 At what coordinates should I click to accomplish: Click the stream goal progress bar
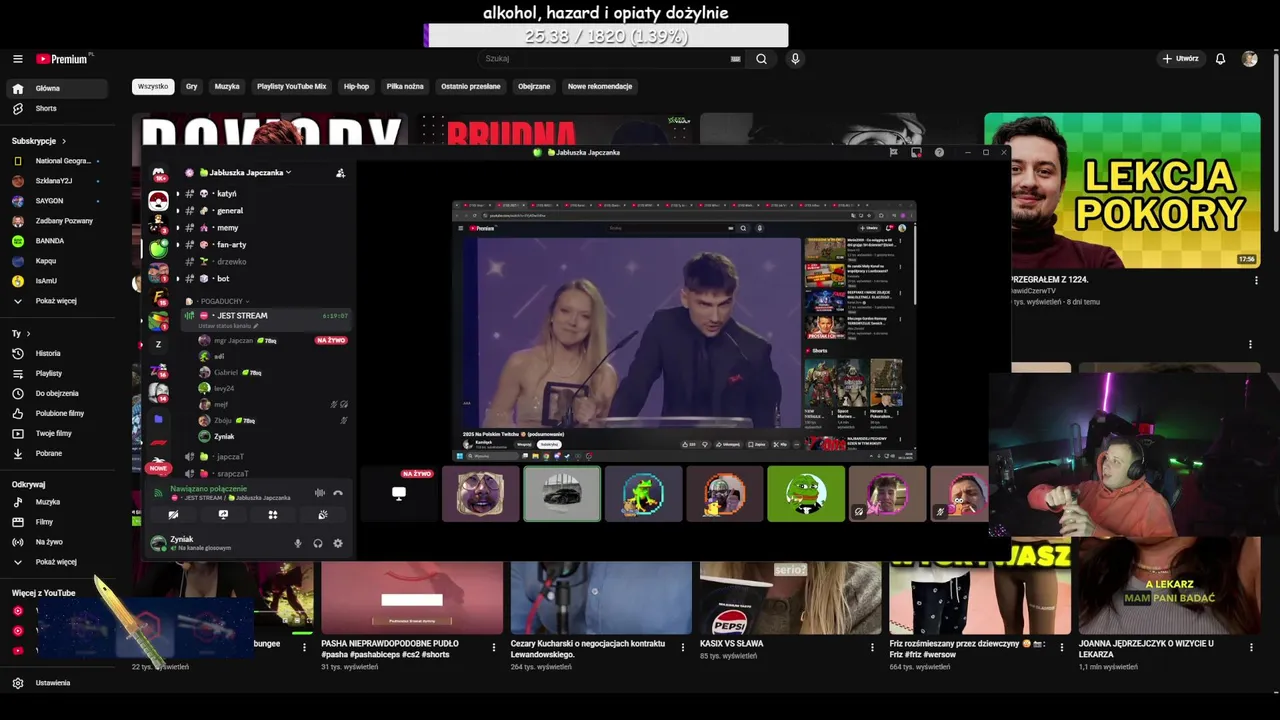click(x=606, y=36)
